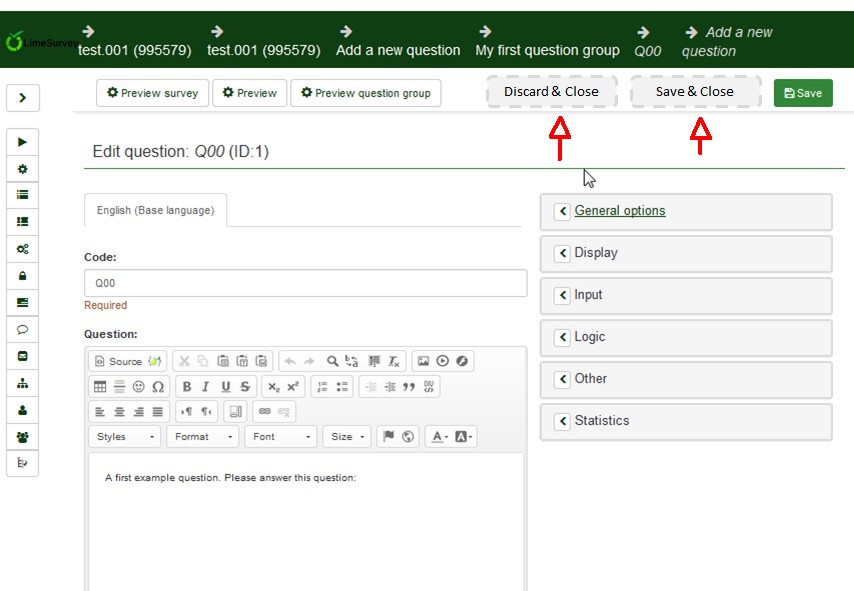Select the English (Base language) tab

[x=155, y=211]
